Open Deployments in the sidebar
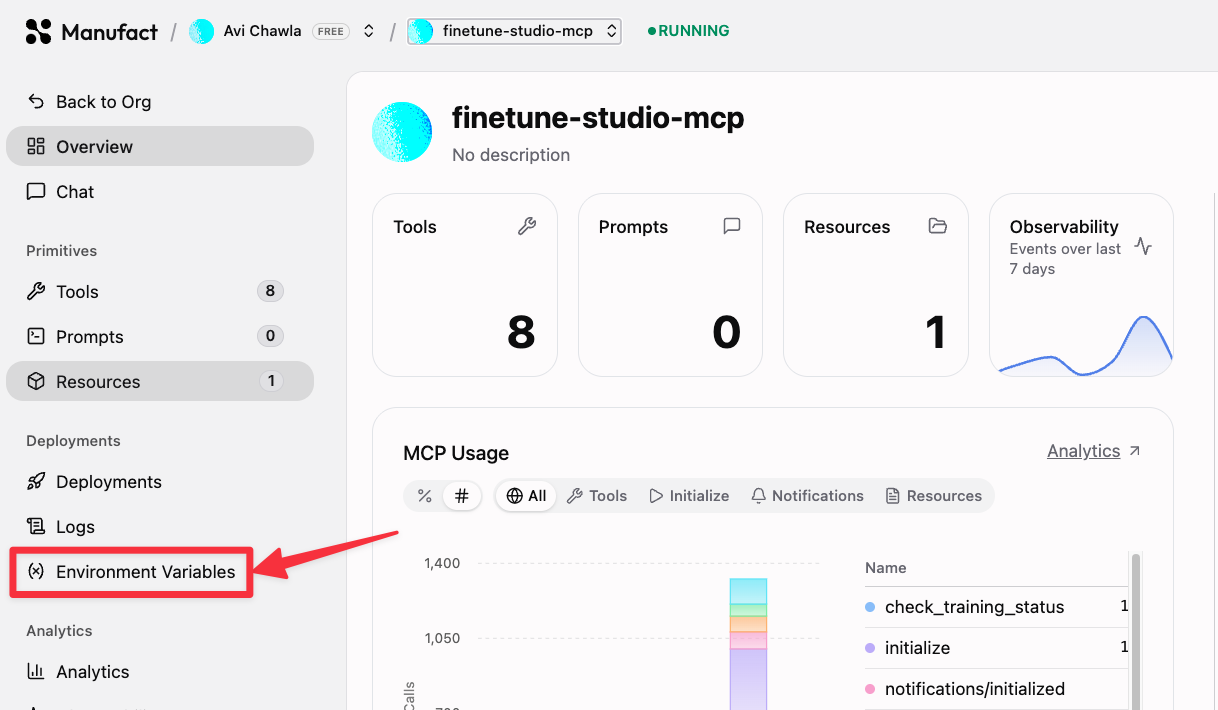1218x710 pixels. pyautogui.click(x=160, y=481)
